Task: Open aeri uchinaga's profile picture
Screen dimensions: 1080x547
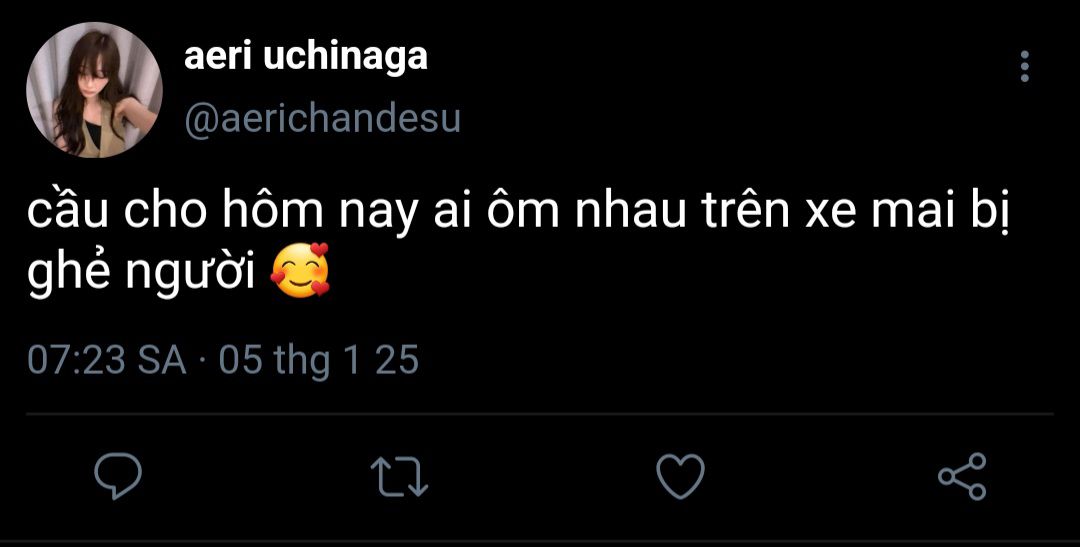Action: [x=94, y=89]
